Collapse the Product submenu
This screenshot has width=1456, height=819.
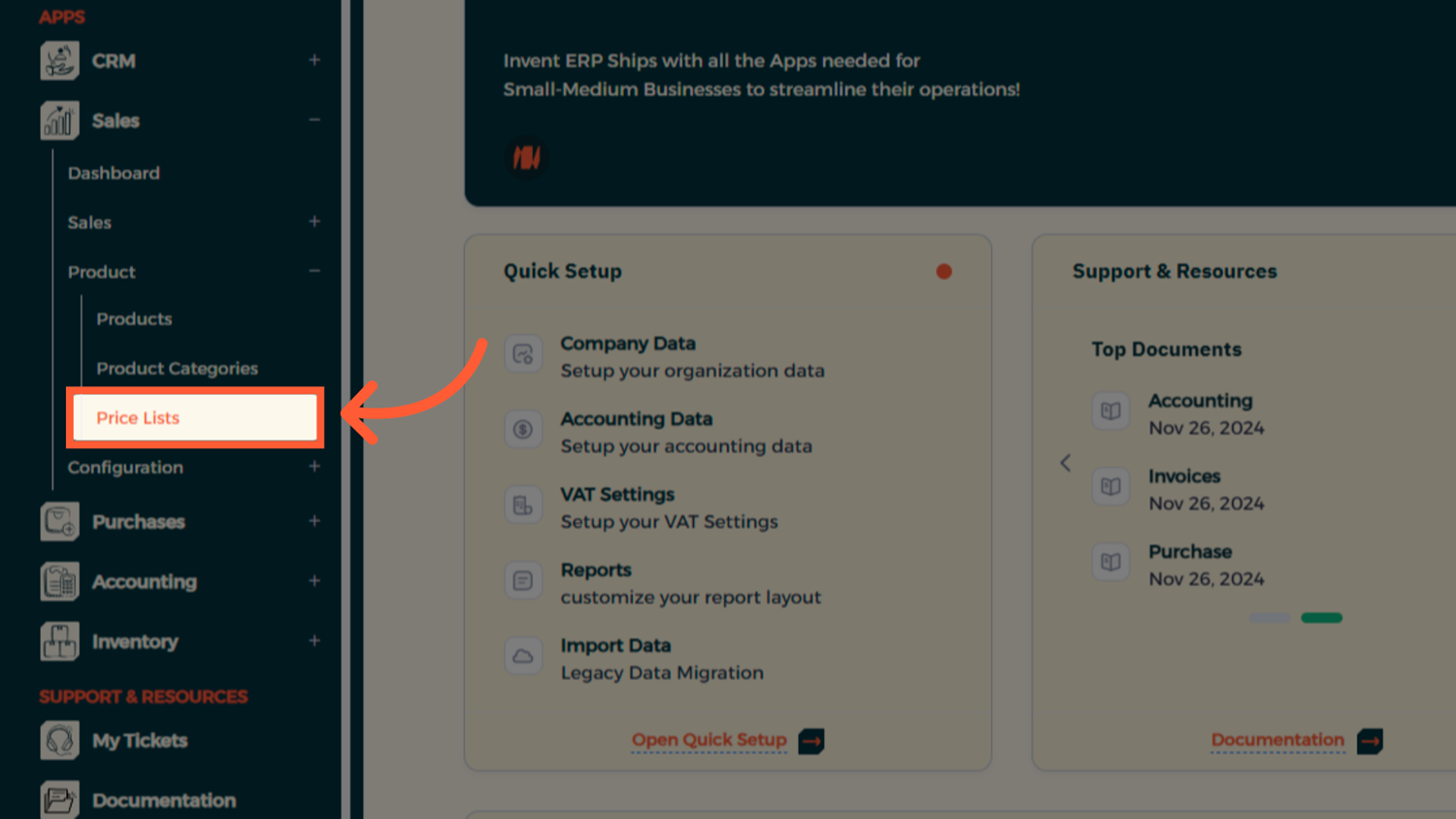pos(314,272)
